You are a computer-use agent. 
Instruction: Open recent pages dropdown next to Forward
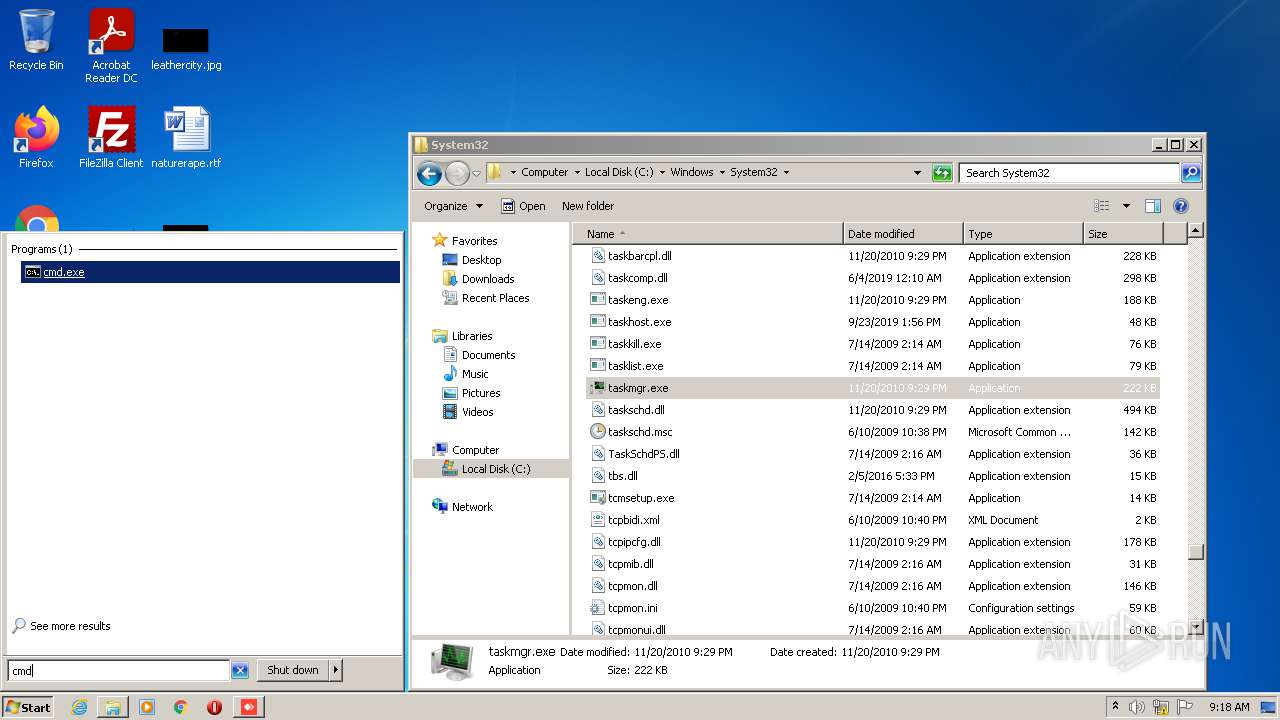click(477, 173)
